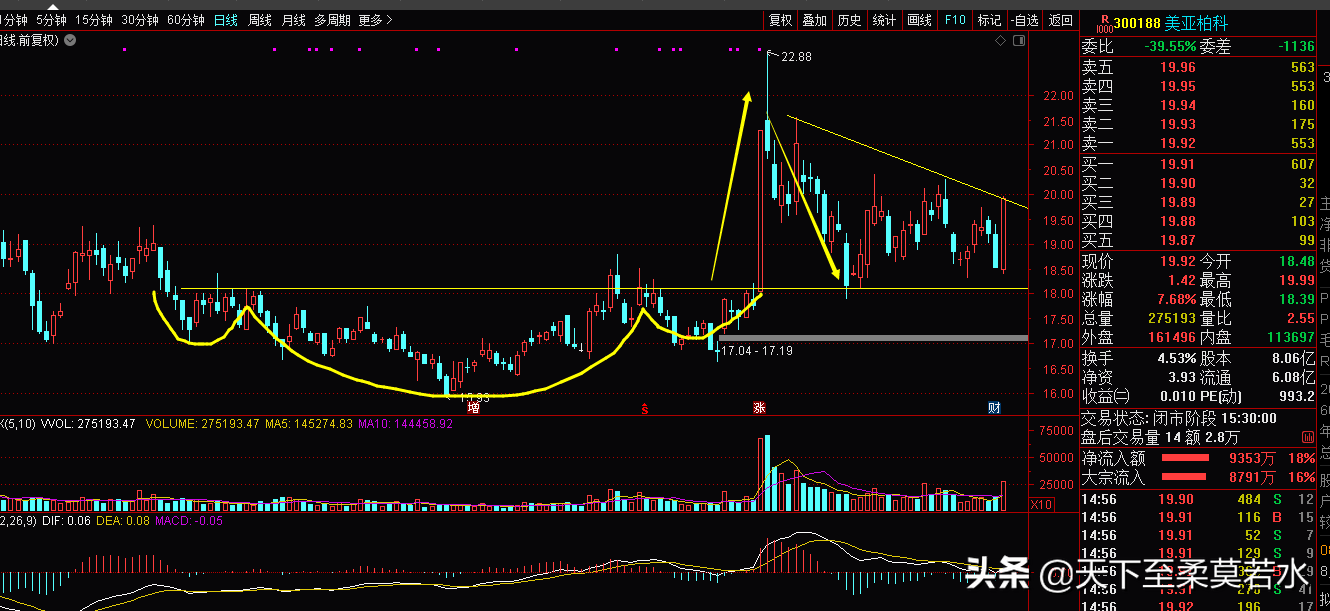Select the 卖五 ask price 19.96
The height and width of the screenshot is (611, 1330).
(x=1177, y=68)
